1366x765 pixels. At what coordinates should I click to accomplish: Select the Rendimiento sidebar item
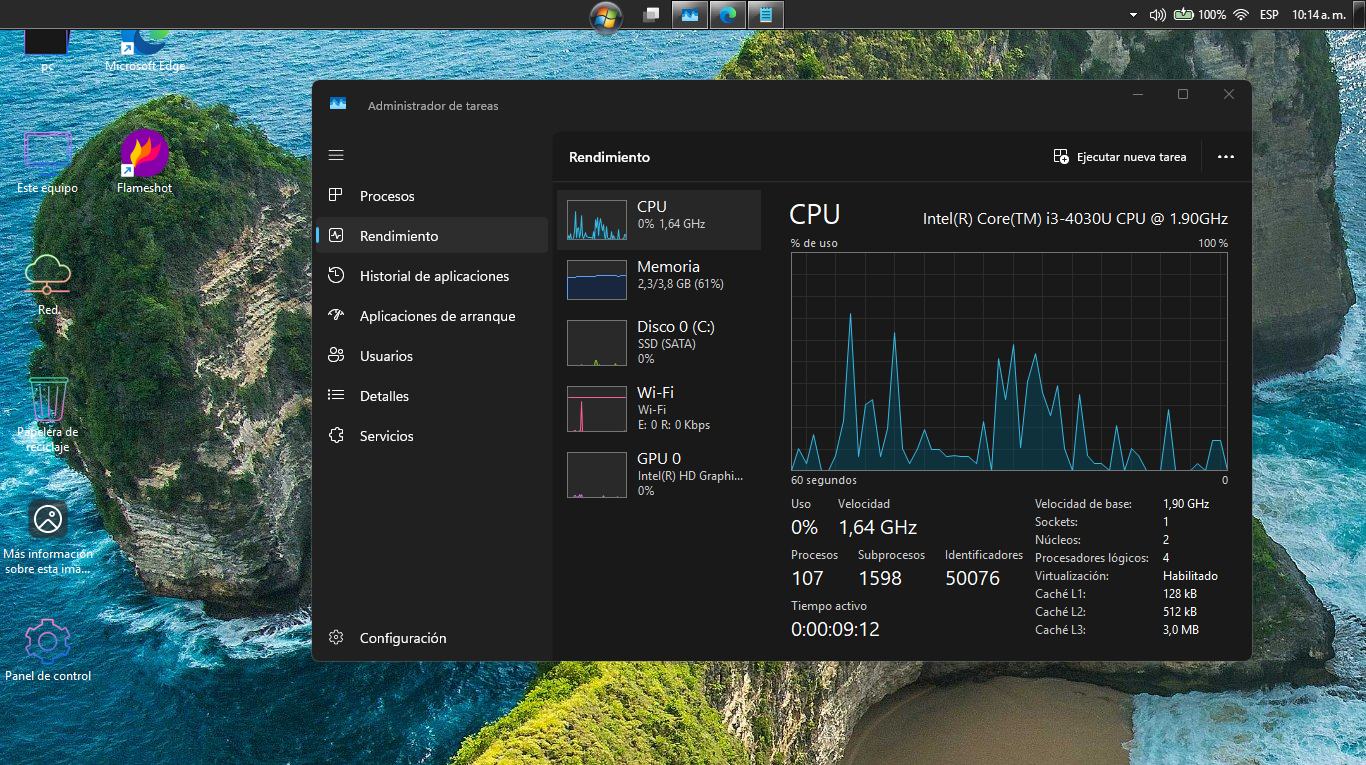(399, 236)
